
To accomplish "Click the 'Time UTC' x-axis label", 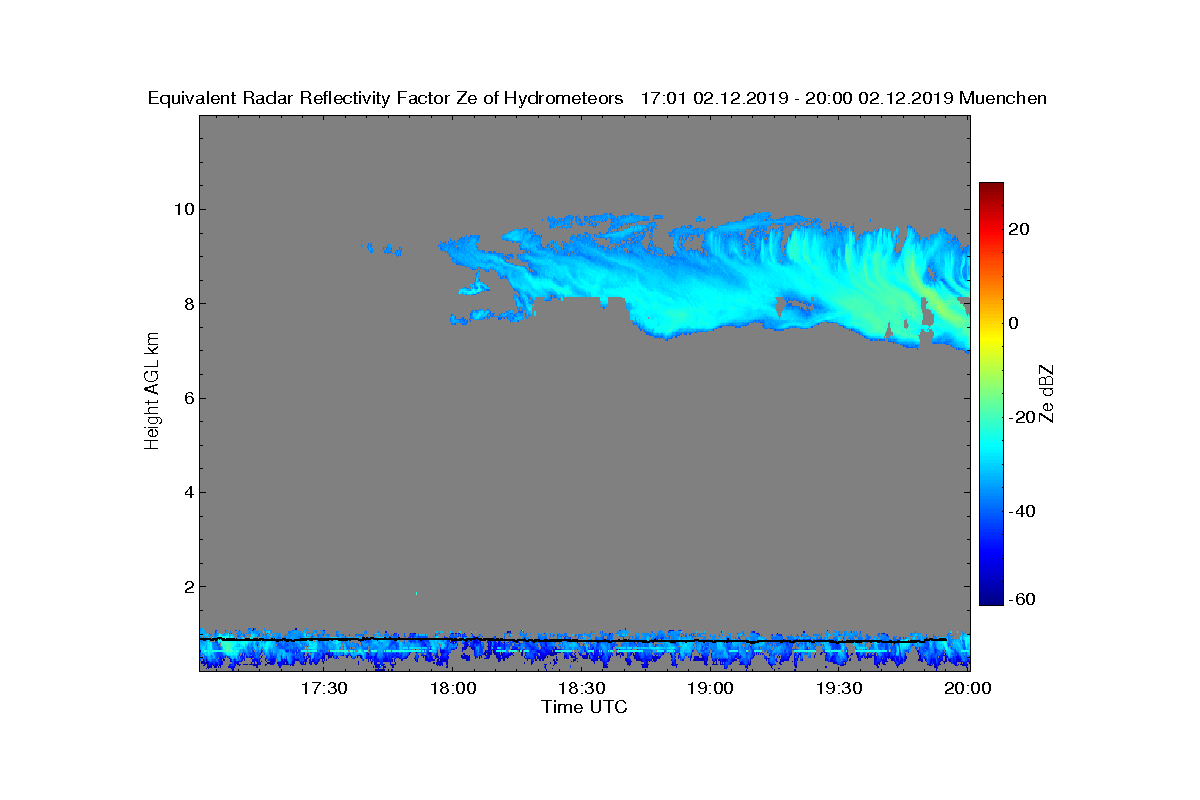I will point(585,707).
